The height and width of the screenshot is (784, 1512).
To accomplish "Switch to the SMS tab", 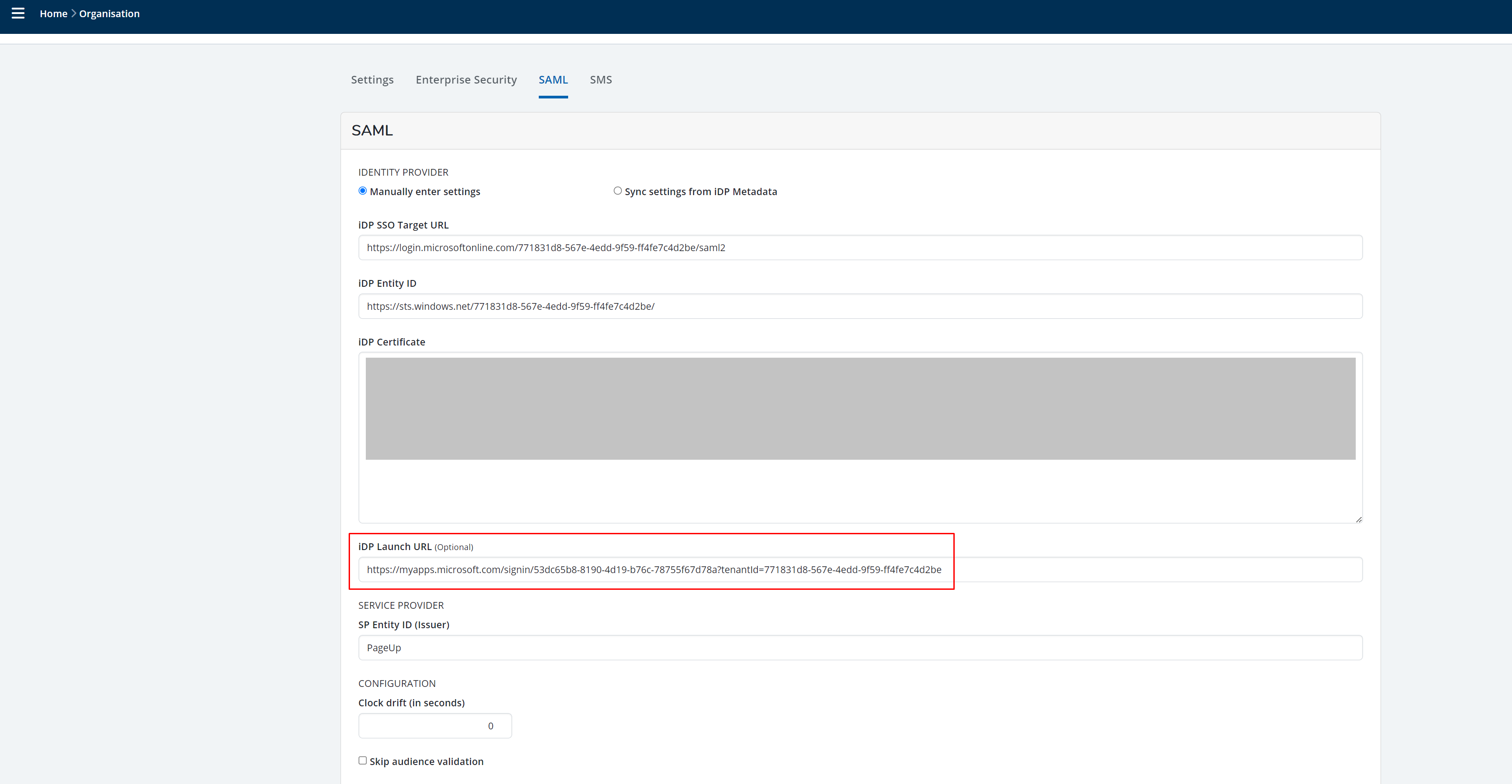I will tap(601, 80).
